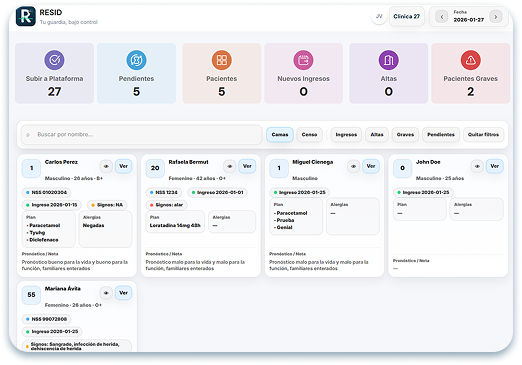Focus the Buscar por nombre search field
The height and width of the screenshot is (365, 522).
tap(142, 135)
